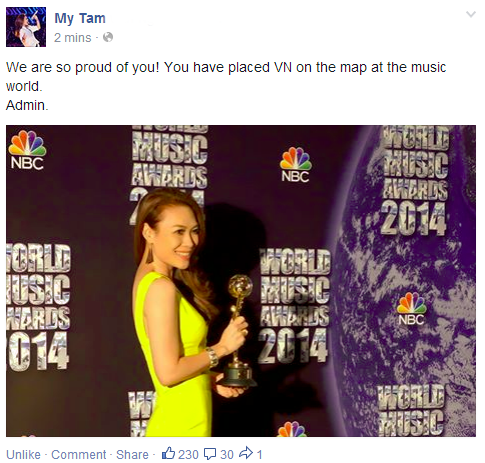Image resolution: width=485 pixels, height=463 pixels.
Task: Click the "world." text line in post
Action: pos(24,86)
